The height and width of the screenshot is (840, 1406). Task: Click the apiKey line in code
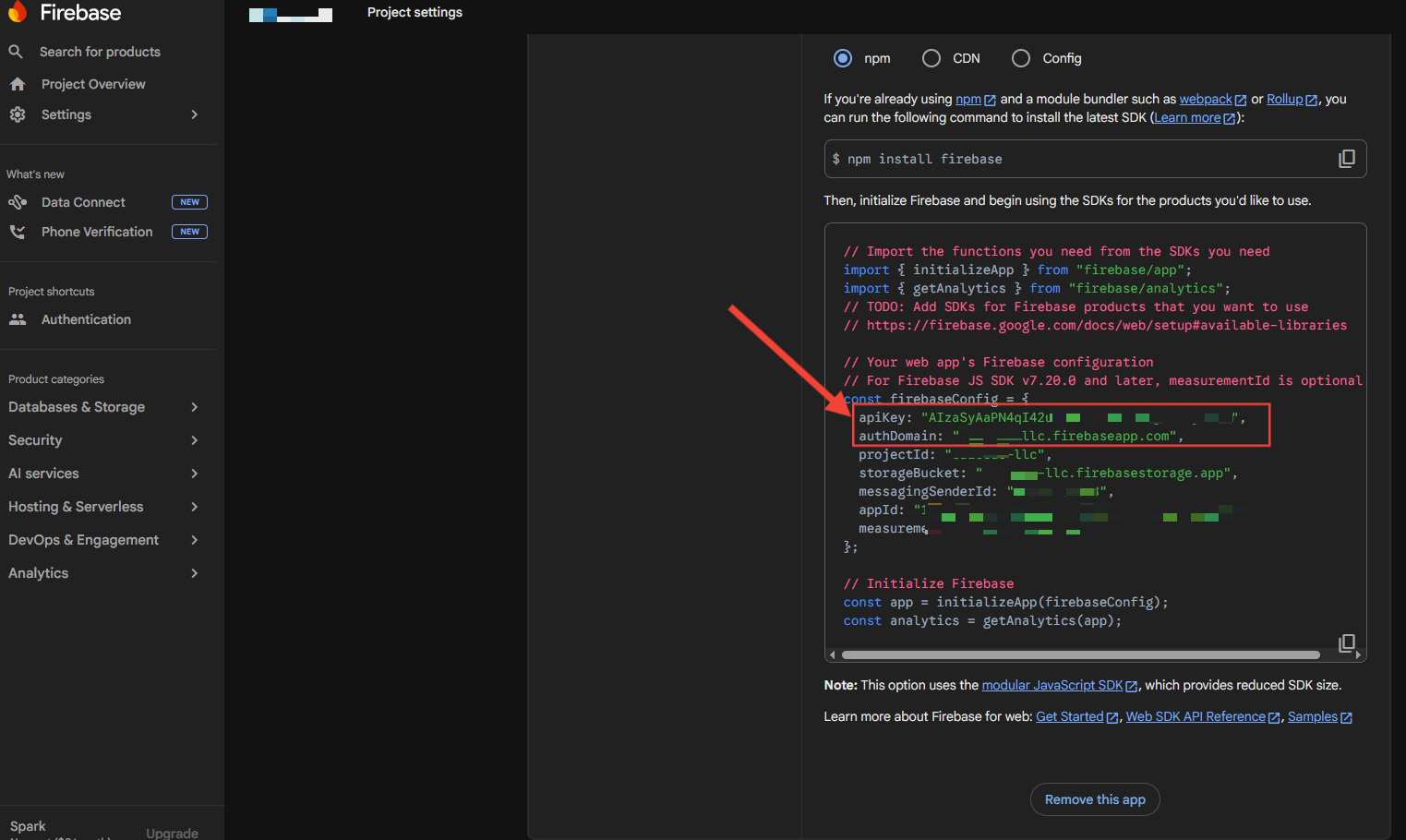[x=1051, y=417]
